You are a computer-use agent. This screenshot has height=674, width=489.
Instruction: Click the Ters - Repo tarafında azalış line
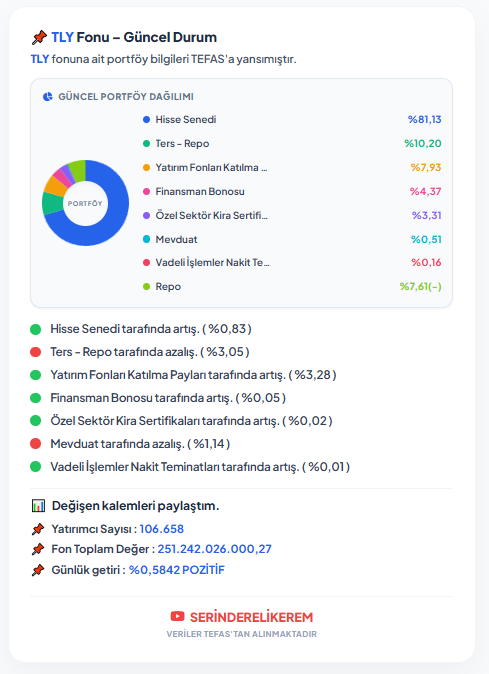150,352
